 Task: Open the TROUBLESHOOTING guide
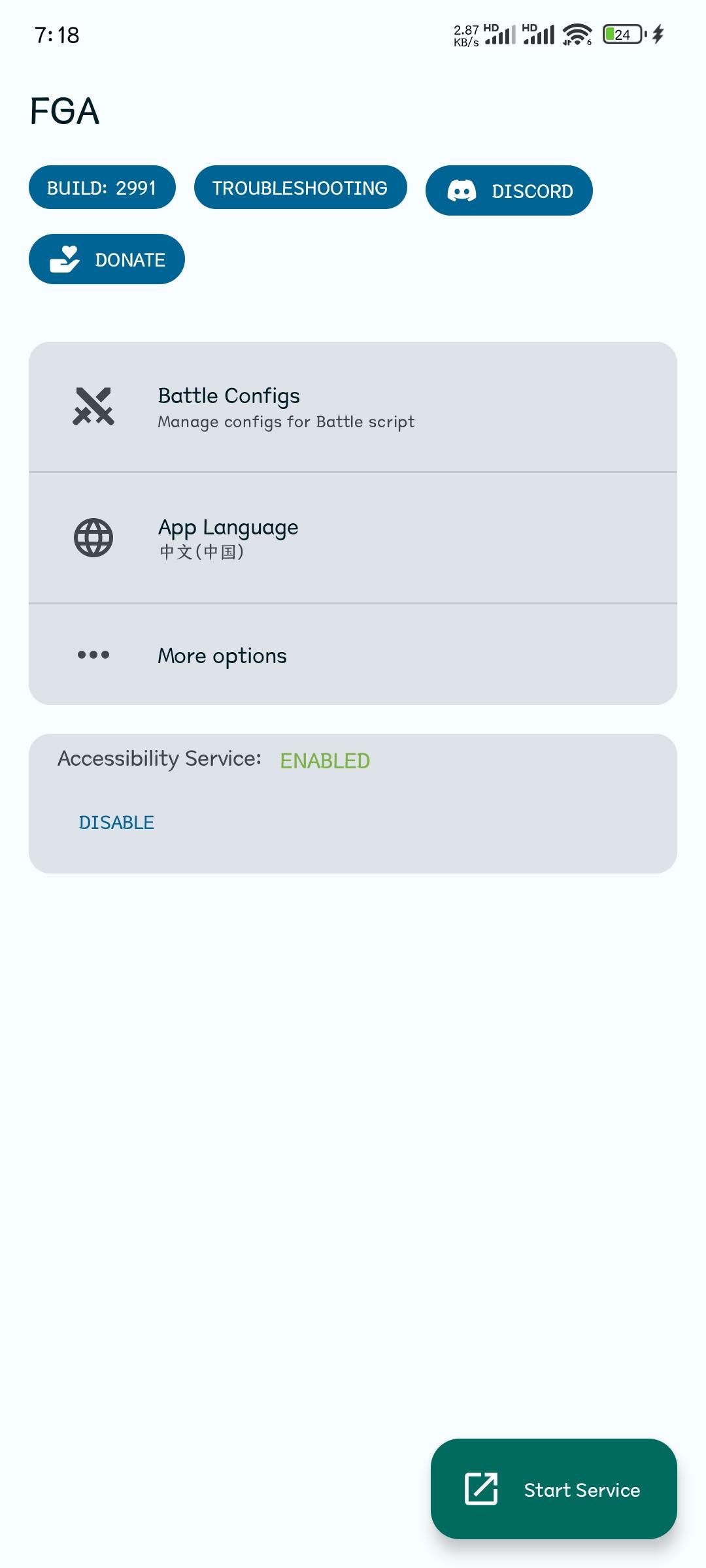[x=300, y=188]
